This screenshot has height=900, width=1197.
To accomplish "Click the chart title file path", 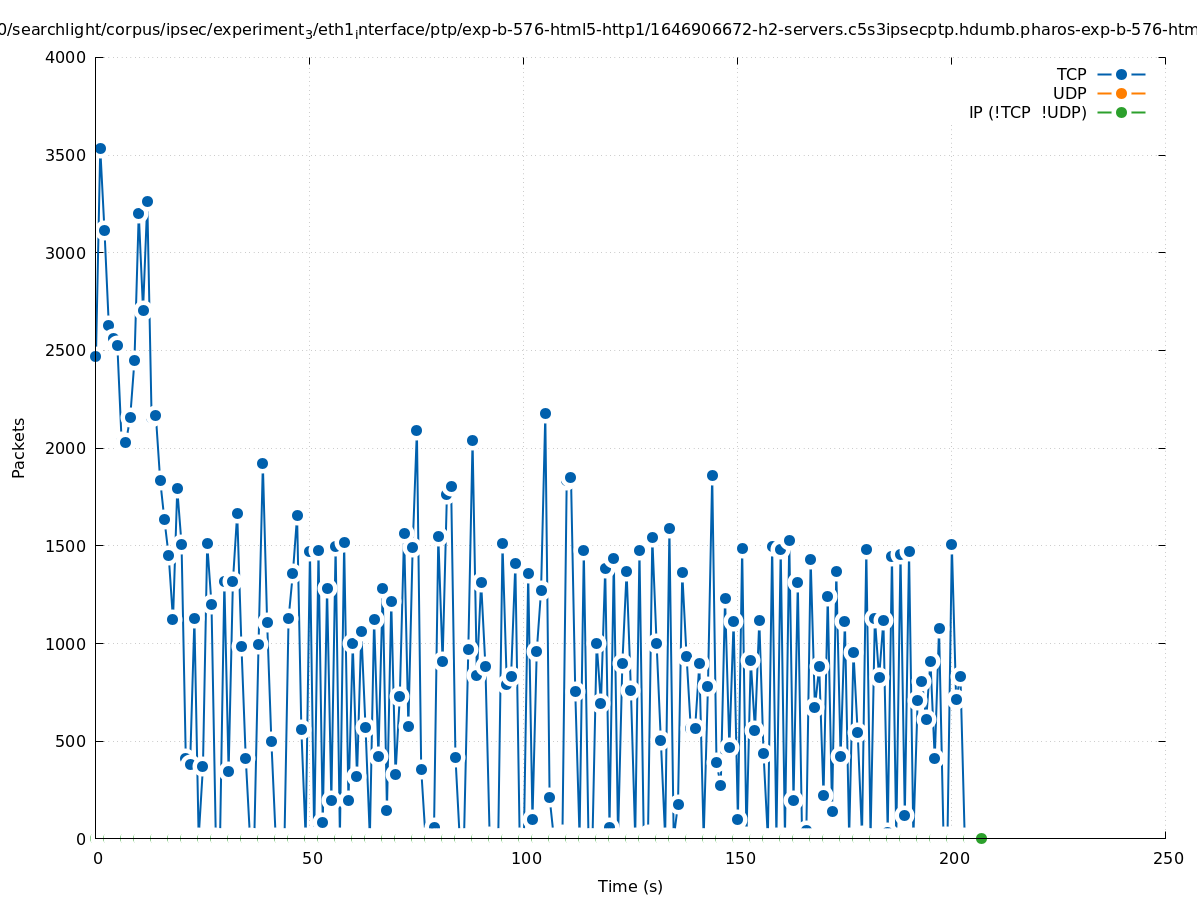I will coord(598,30).
